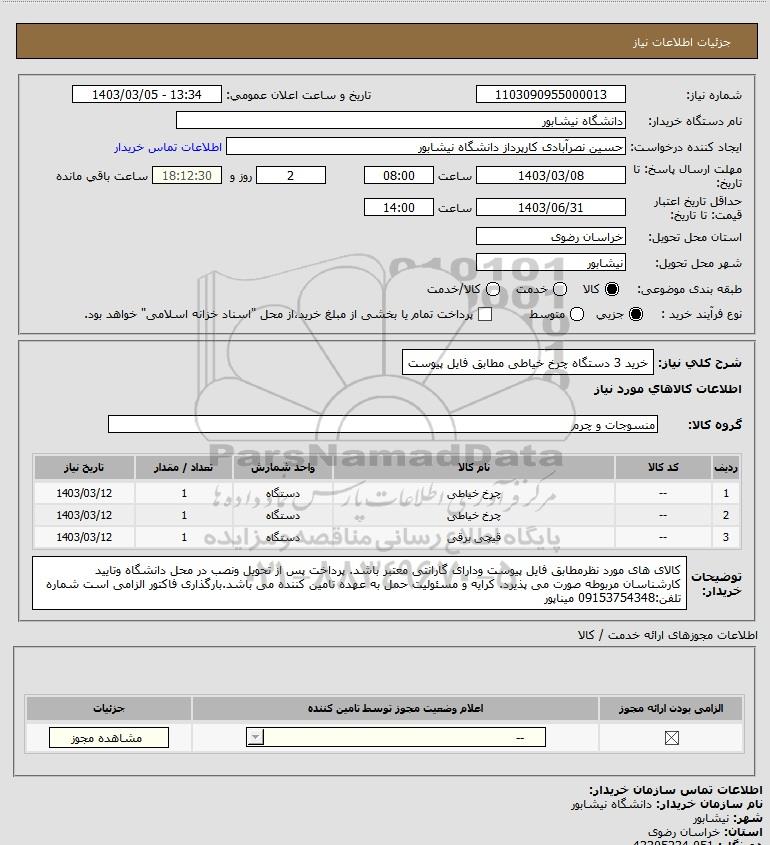The image size is (770, 845).
Task: Toggle the اسناد خزانه اسلامی payment checkbox
Action: (485, 314)
